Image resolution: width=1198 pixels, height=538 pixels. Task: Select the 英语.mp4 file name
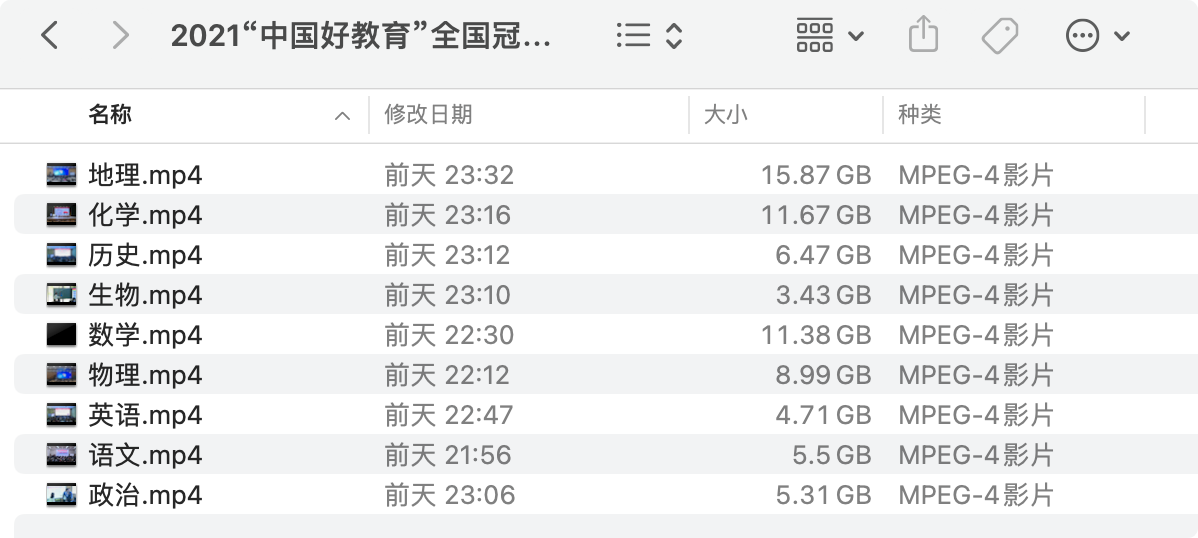(x=145, y=415)
